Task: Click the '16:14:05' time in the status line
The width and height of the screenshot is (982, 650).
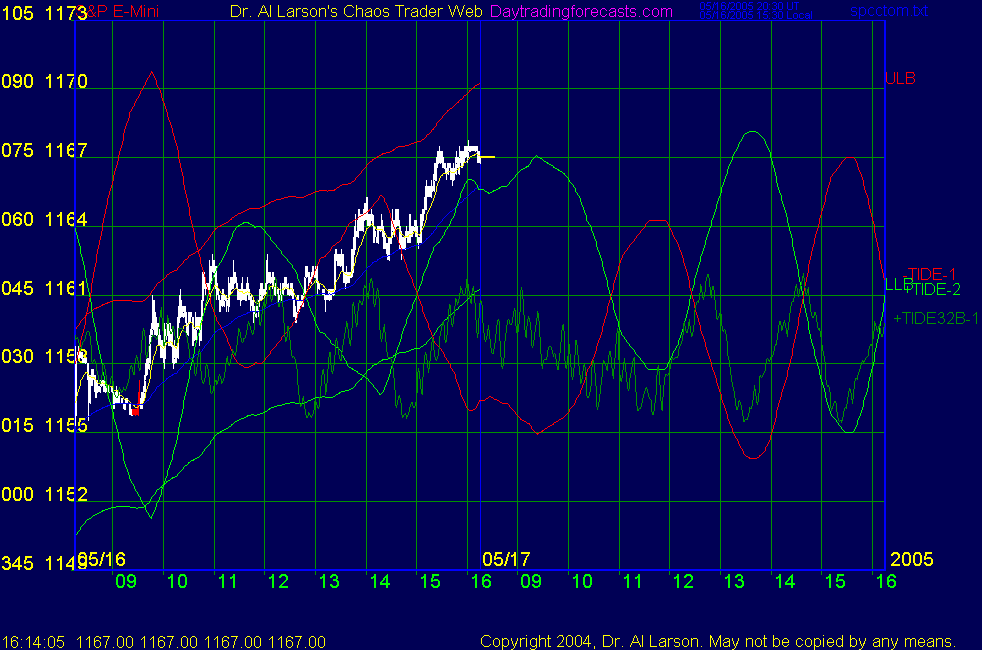Action: pos(33,642)
